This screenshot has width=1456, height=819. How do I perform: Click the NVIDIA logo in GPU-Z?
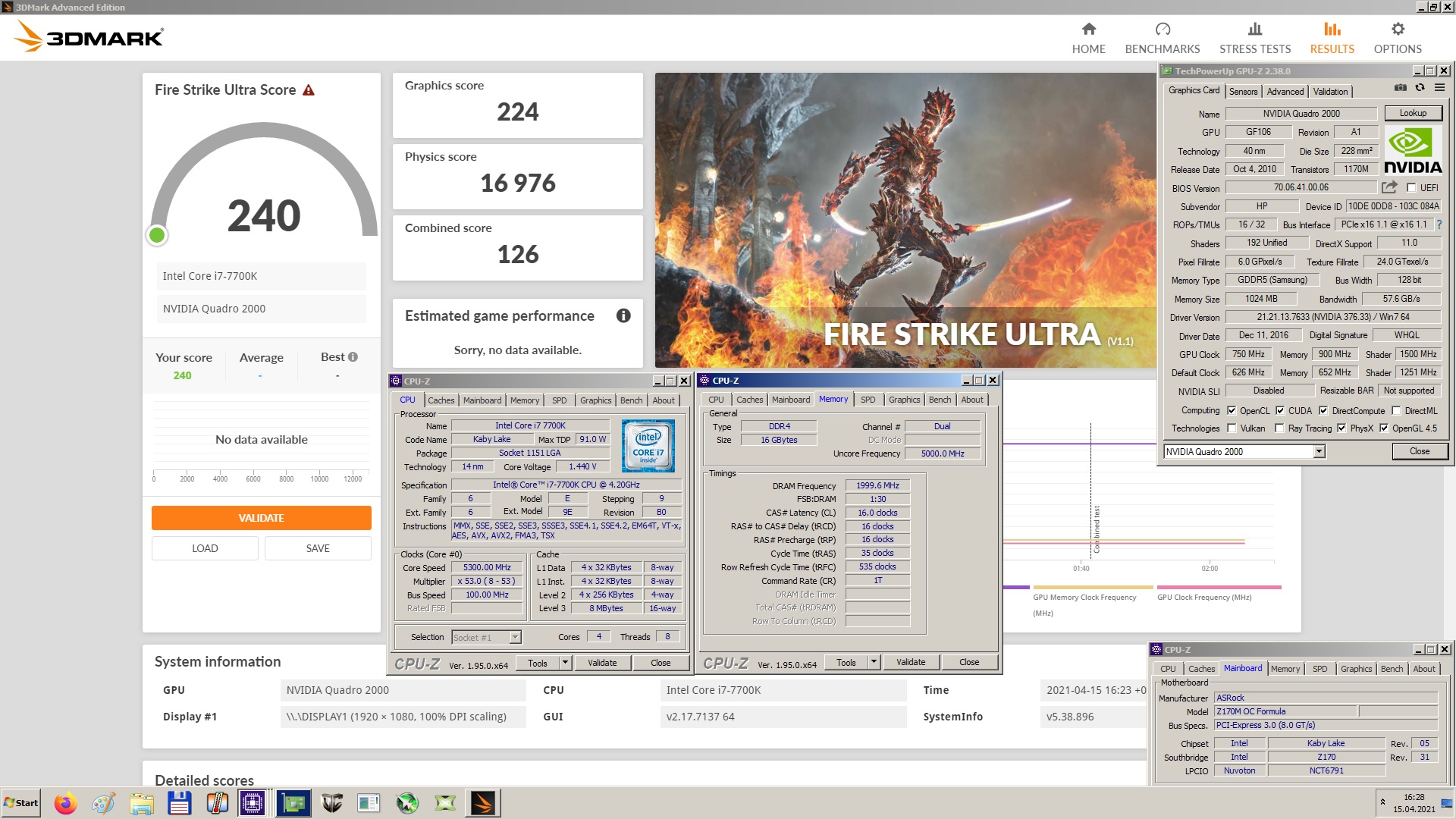point(1412,151)
